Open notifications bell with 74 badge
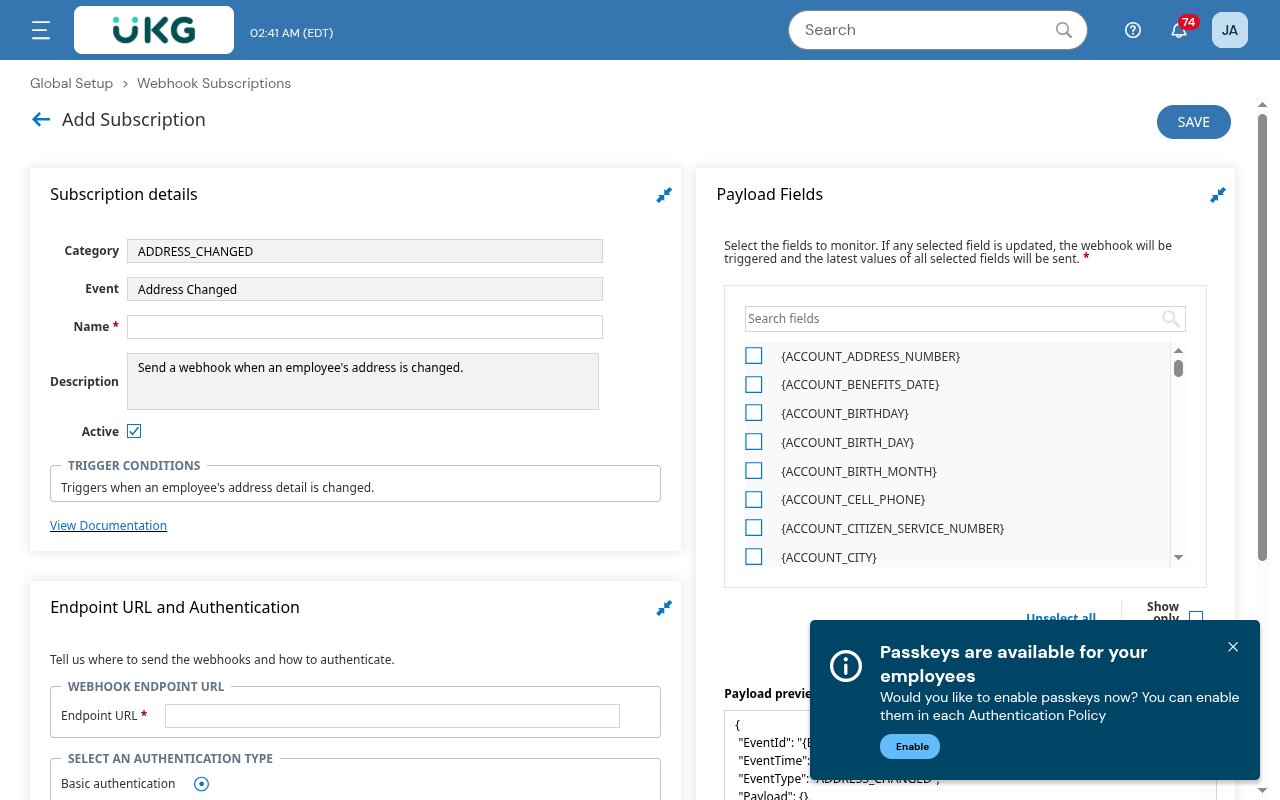1280x800 pixels. tap(1180, 30)
